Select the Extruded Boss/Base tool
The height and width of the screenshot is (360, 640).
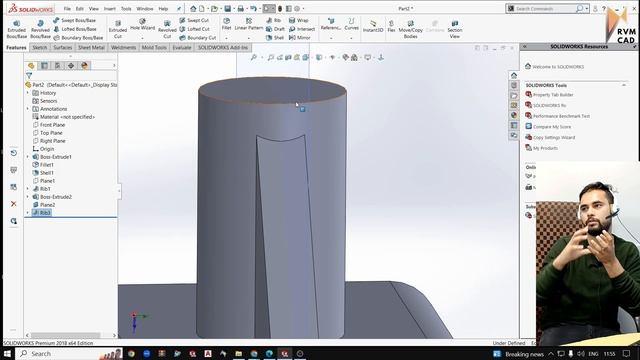point(17,29)
